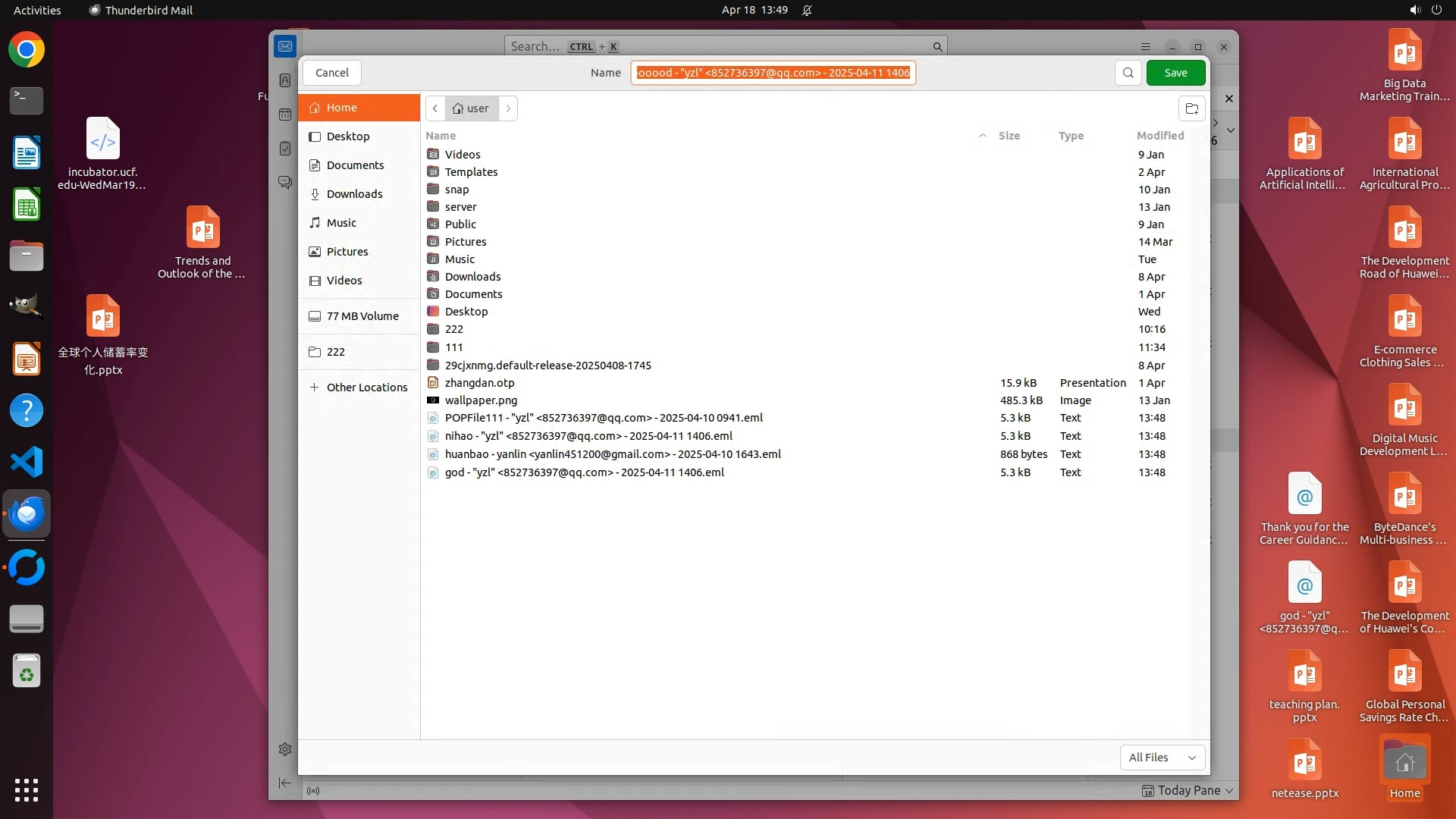Launch Google Chrome from dock
Image resolution: width=1456 pixels, height=819 pixels.
coord(27,50)
